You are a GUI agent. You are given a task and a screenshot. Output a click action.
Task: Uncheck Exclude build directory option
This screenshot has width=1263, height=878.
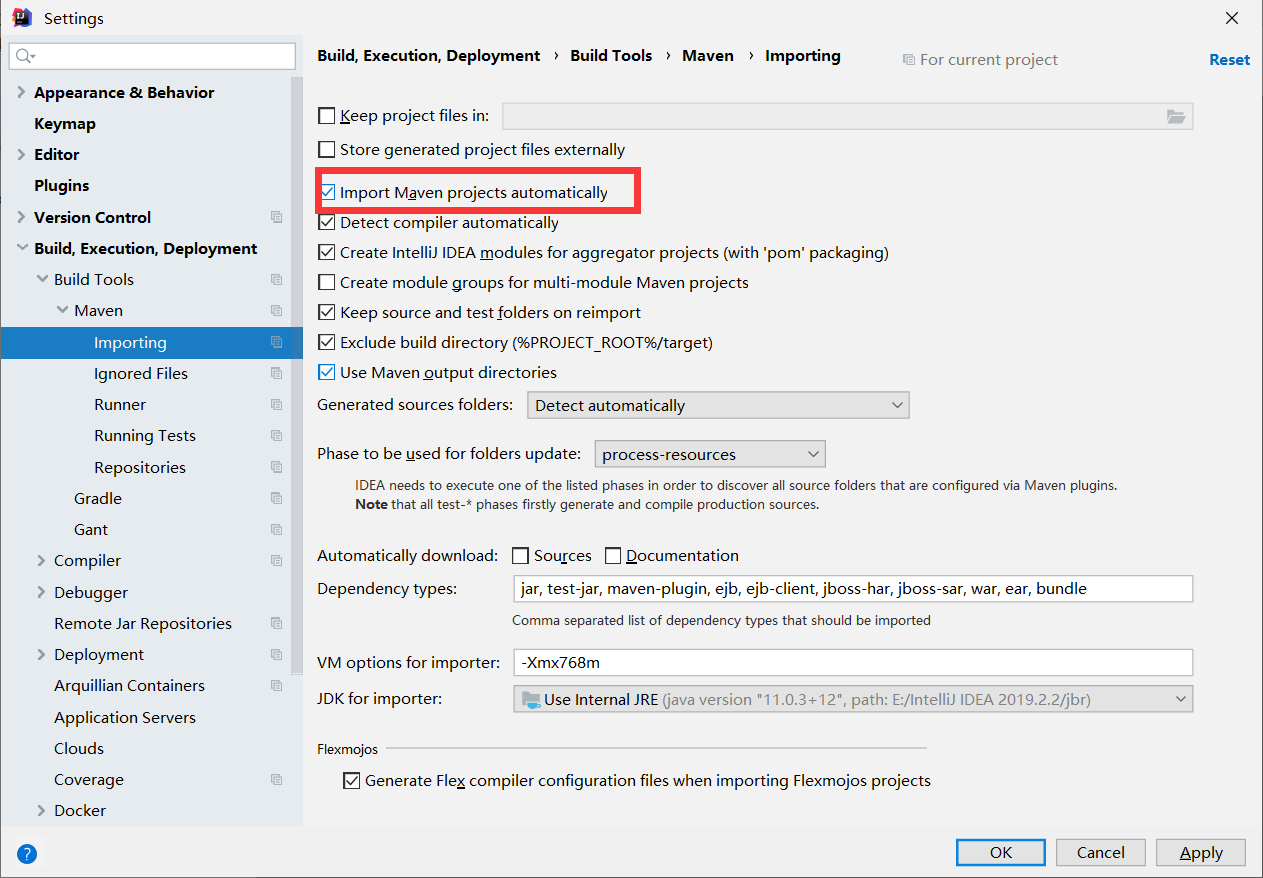326,342
